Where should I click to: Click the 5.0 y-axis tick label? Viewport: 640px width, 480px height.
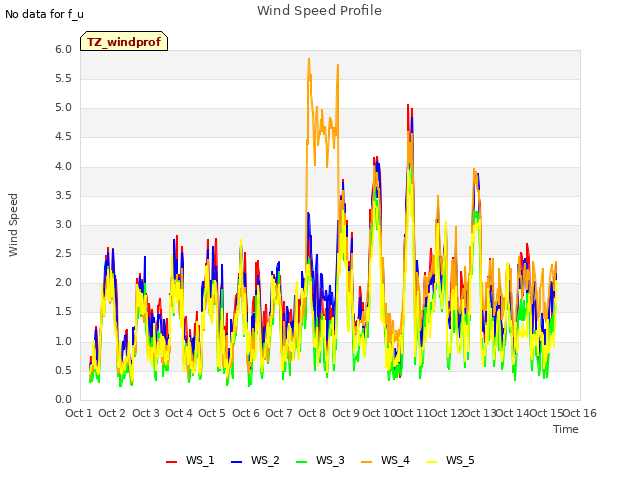pyautogui.click(x=63, y=108)
